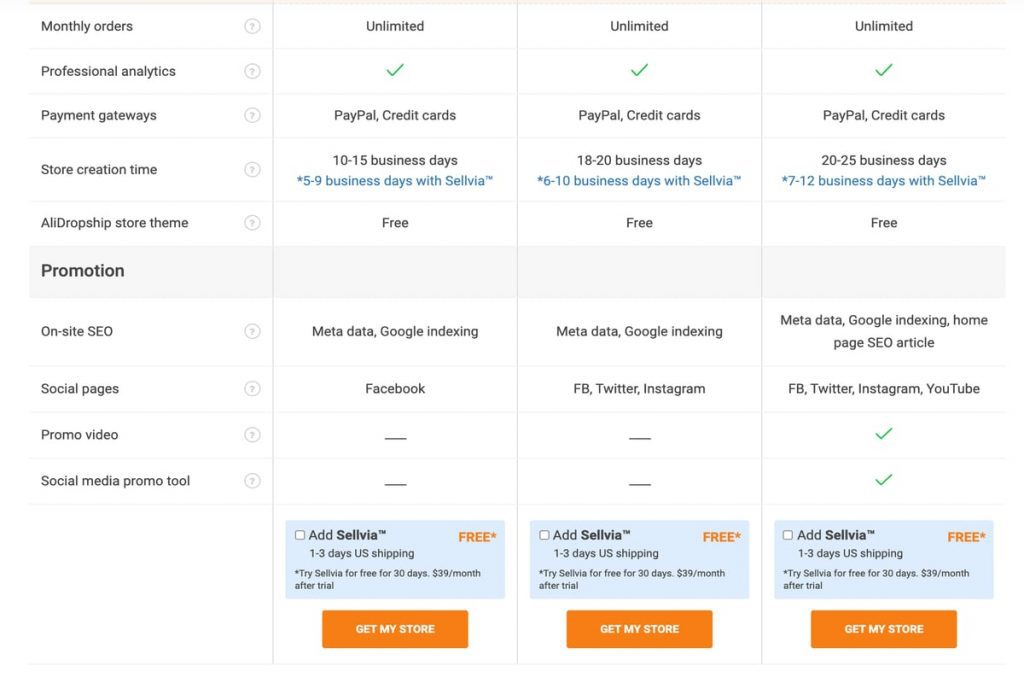Open the Social pages help icon
This screenshot has width=1024, height=683.
[254, 388]
